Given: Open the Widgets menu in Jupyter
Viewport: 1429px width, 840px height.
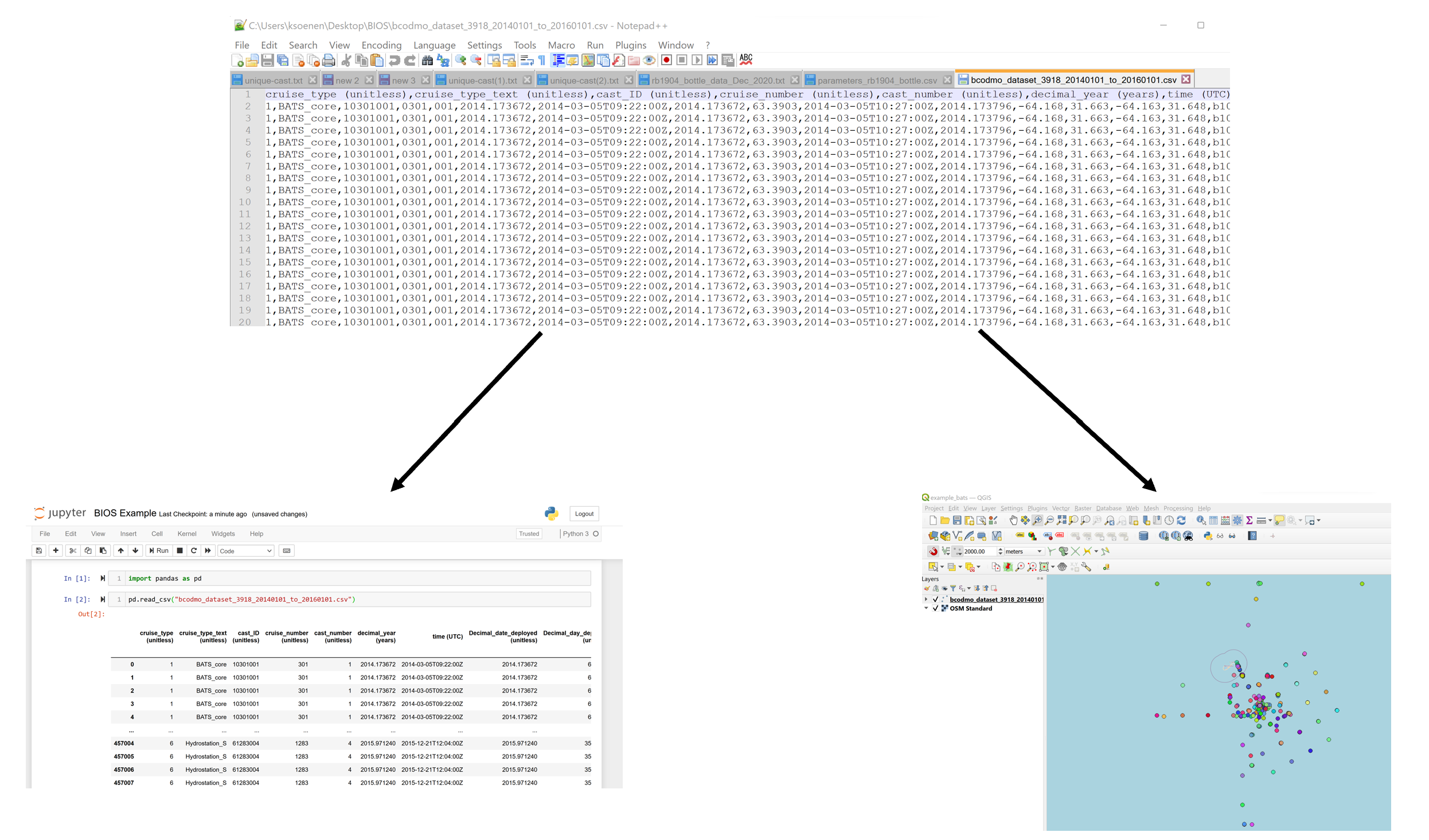Looking at the screenshot, I should coord(223,534).
